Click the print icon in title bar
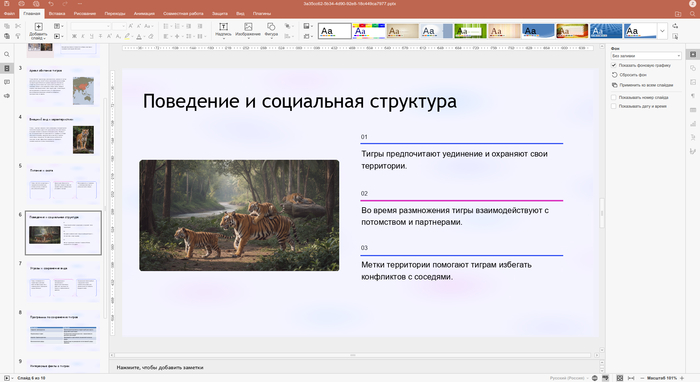This screenshot has width=700, height=382. pos(21,4)
